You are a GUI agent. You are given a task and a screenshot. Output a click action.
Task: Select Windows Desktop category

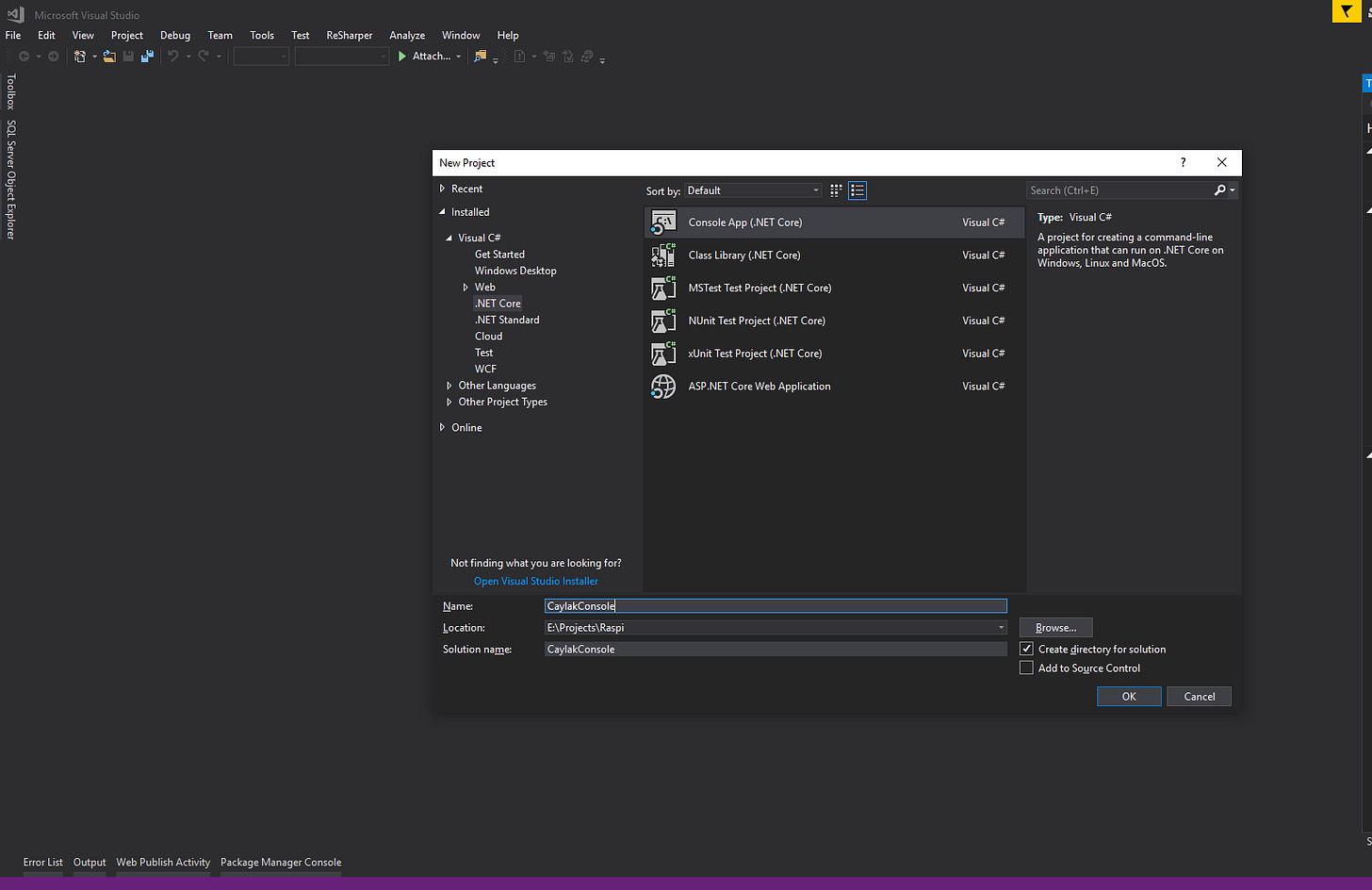[515, 272]
